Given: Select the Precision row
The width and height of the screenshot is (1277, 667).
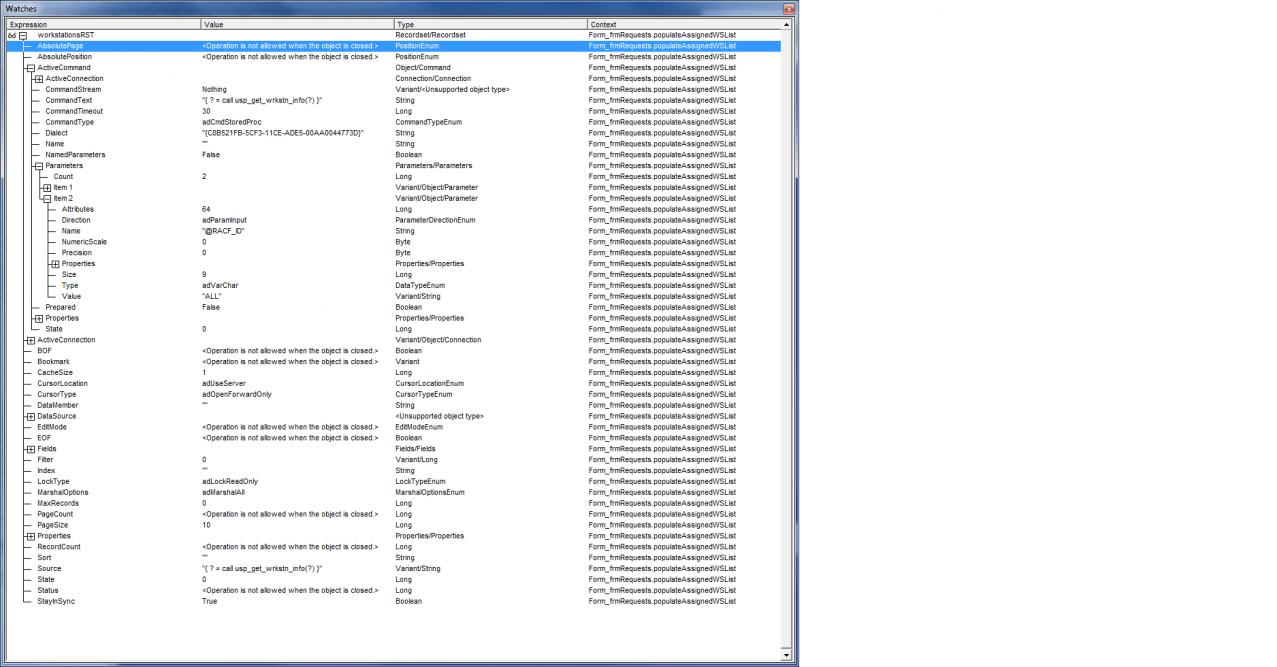Looking at the screenshot, I should click(x=393, y=253).
